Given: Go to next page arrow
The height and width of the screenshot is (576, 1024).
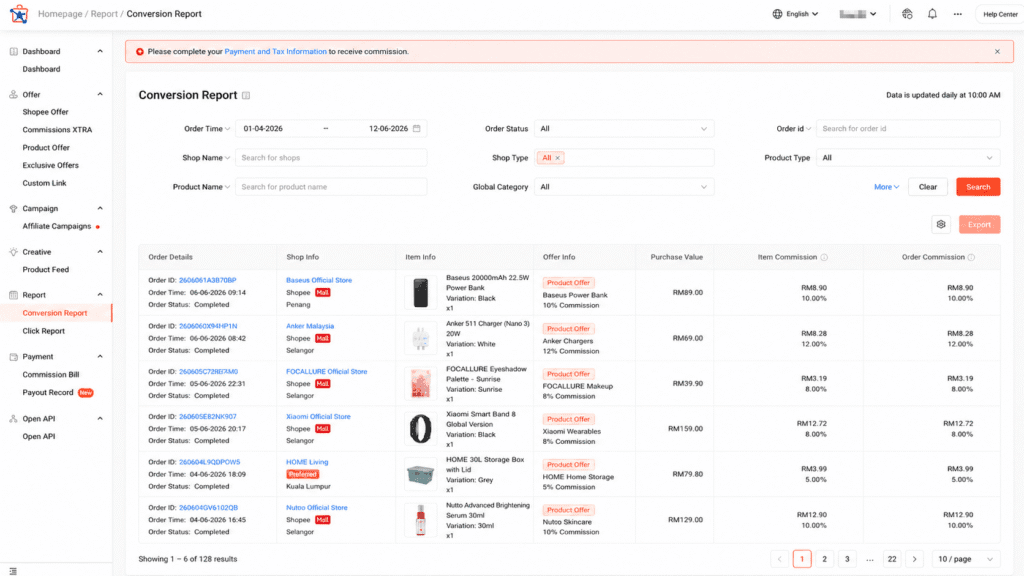Looking at the screenshot, I should (x=914, y=559).
